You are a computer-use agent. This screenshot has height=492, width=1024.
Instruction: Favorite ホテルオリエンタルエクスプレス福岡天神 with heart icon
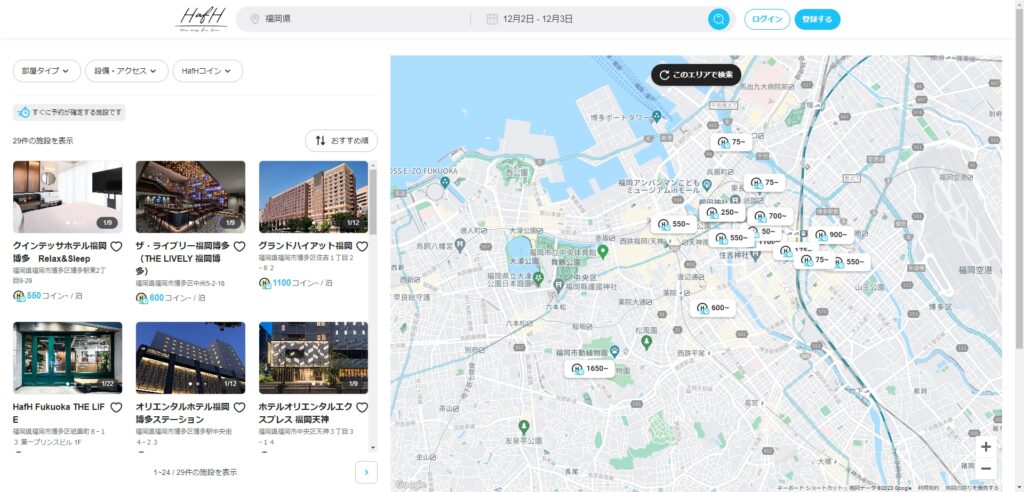click(362, 407)
